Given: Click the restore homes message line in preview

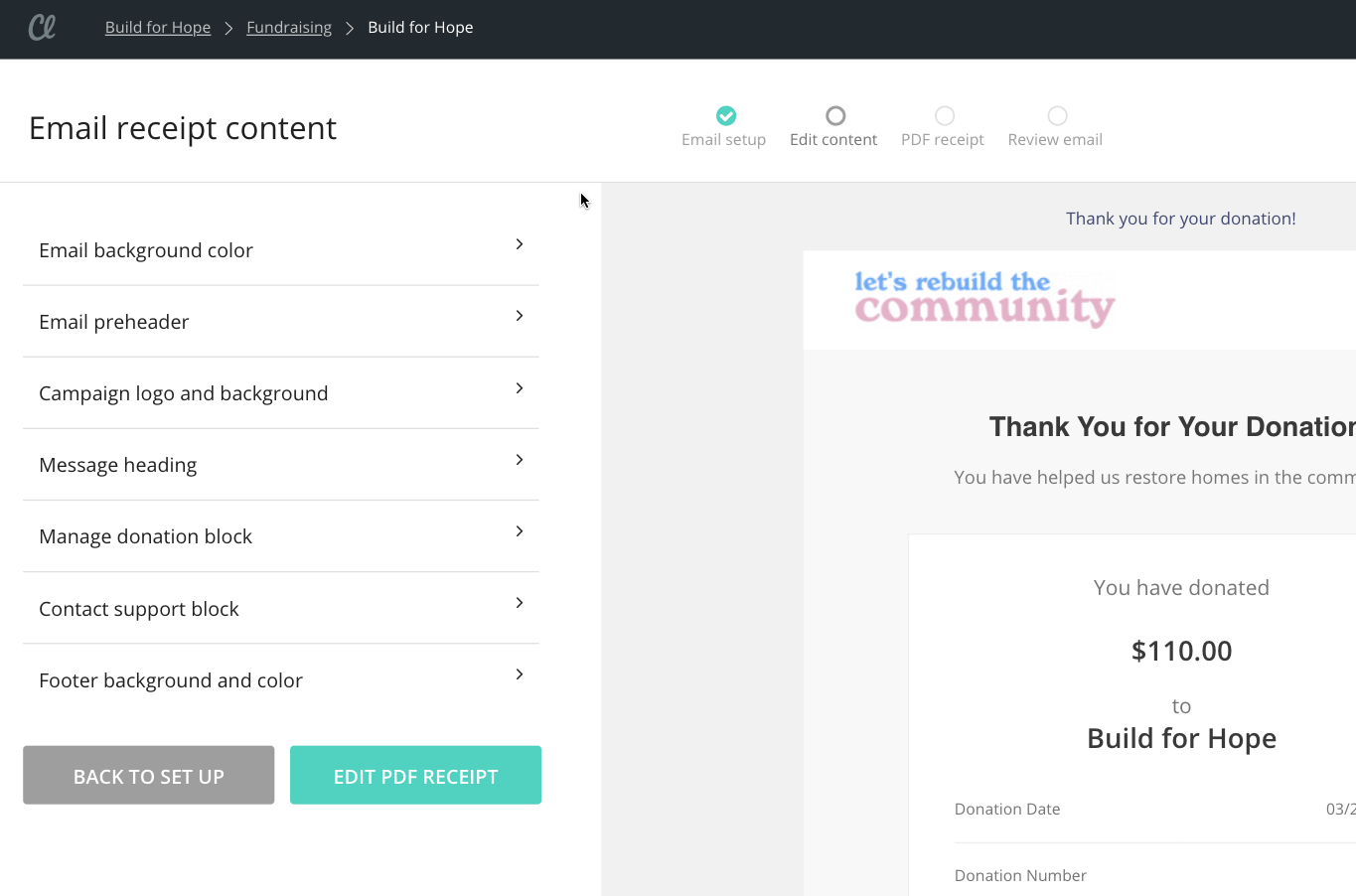Looking at the screenshot, I should [1154, 478].
